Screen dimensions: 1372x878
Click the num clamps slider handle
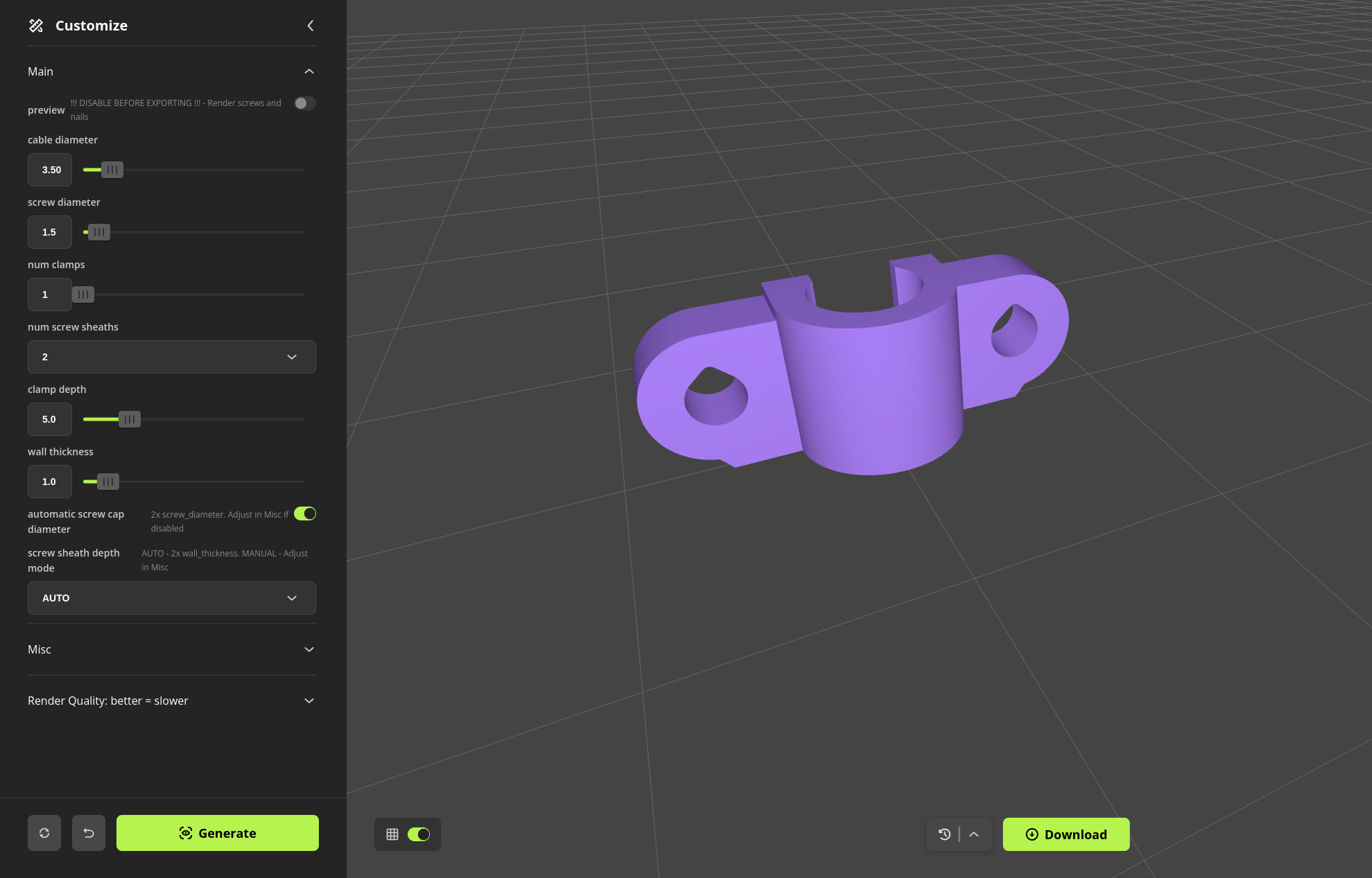(83, 295)
